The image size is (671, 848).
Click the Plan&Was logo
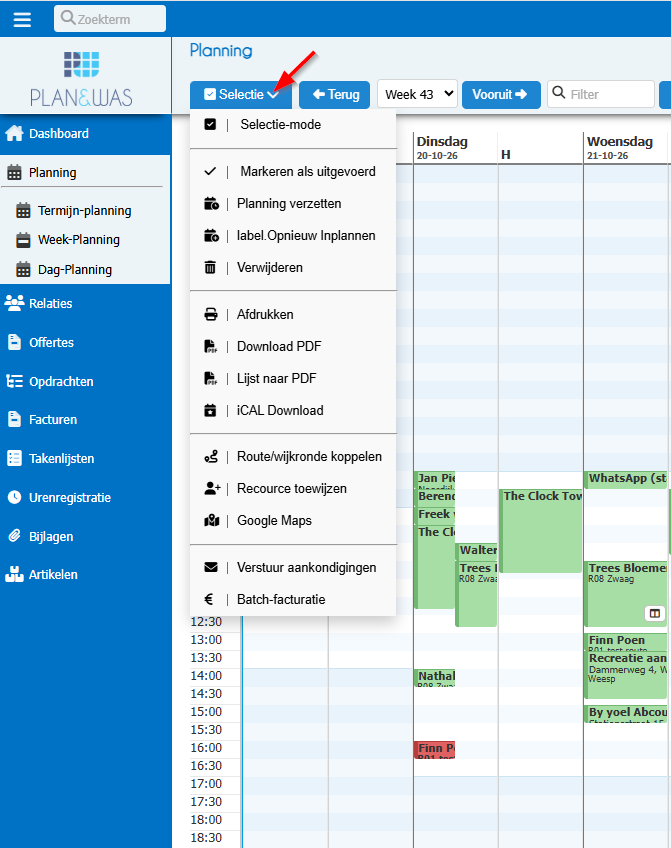(81, 78)
